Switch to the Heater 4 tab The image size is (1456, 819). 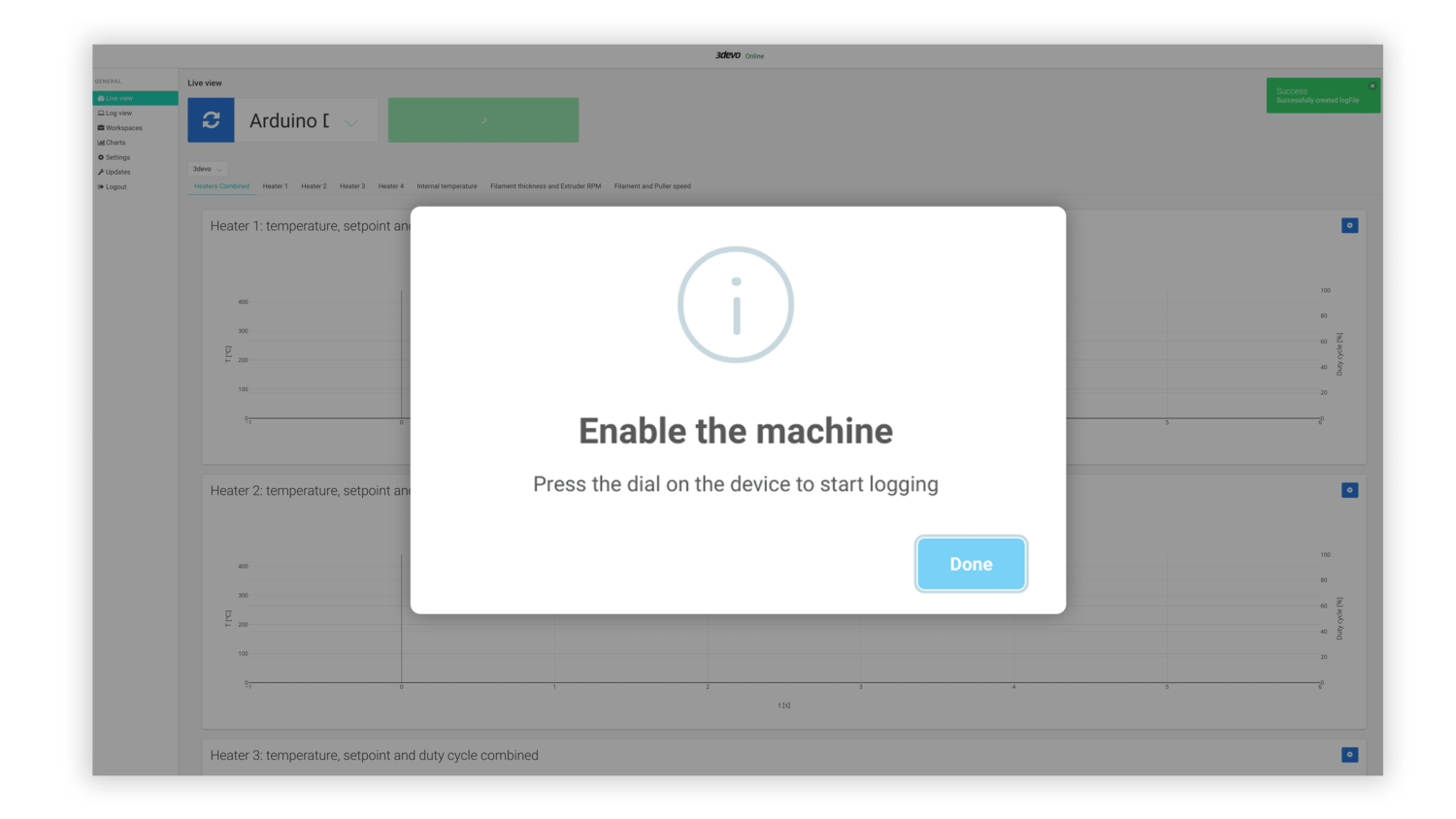[390, 186]
